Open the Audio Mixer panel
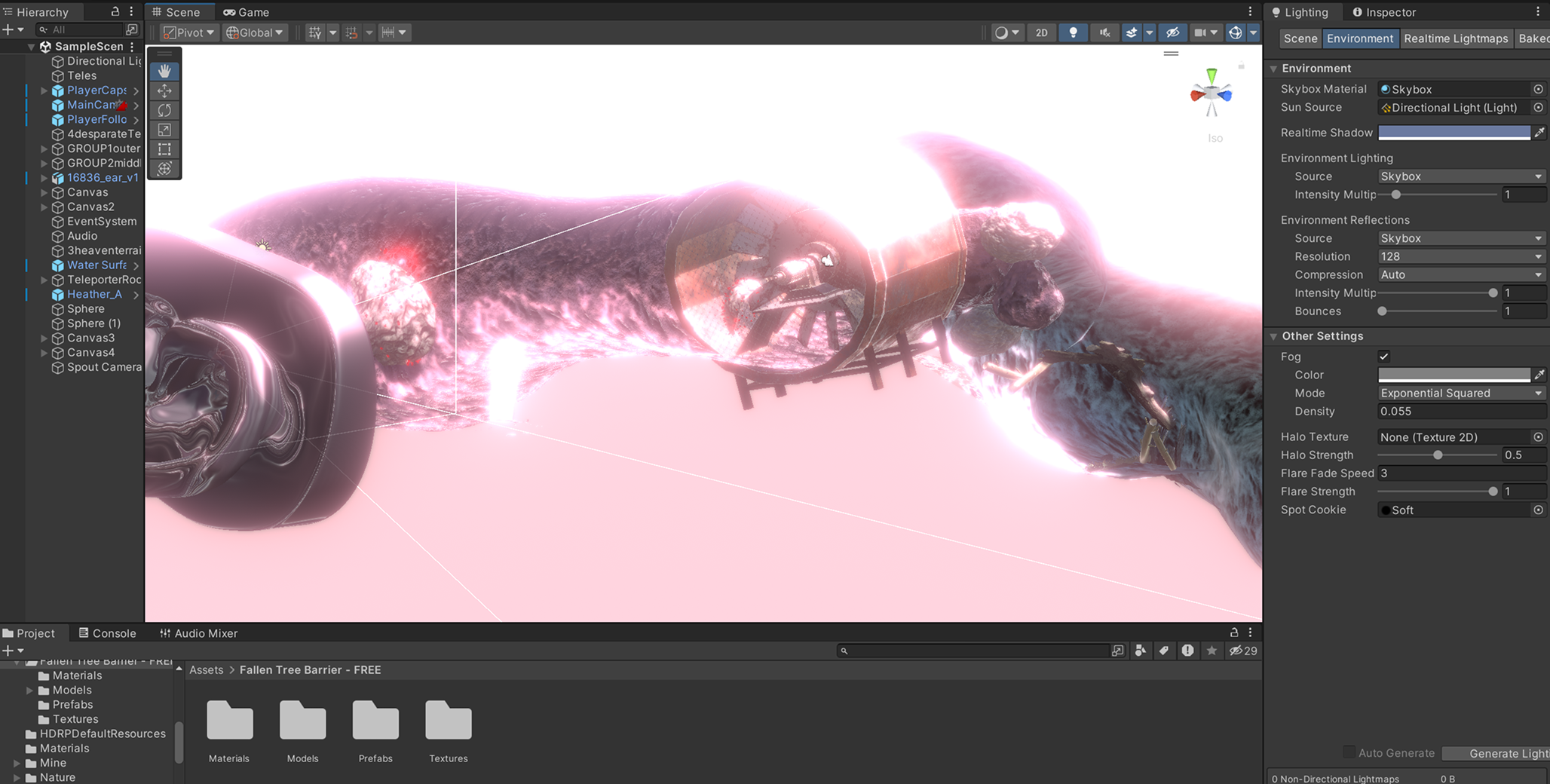 [199, 633]
